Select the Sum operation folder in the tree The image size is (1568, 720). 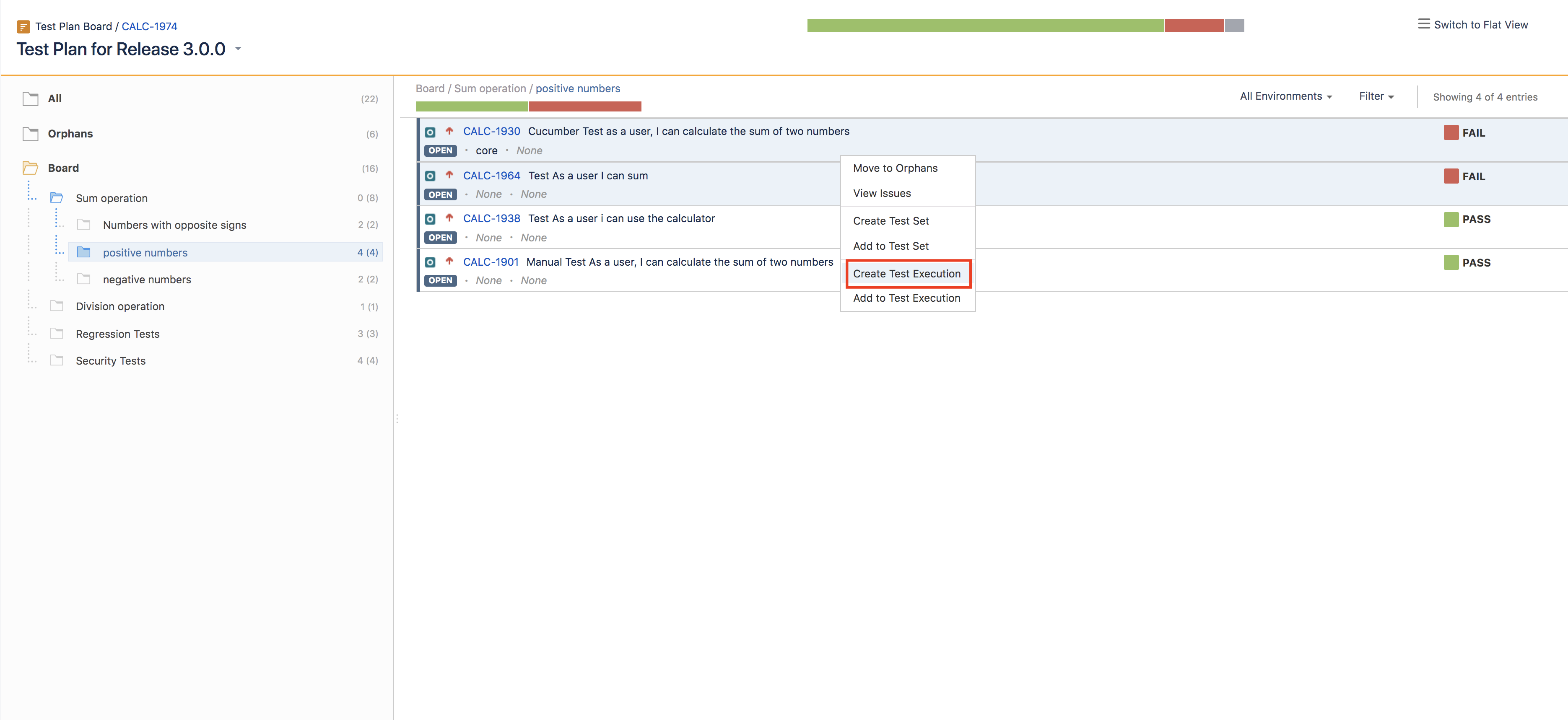pyautogui.click(x=112, y=198)
